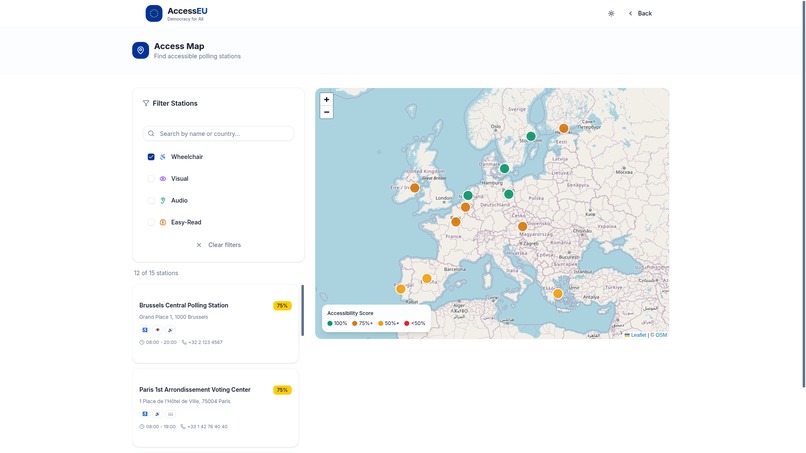Screen dimensions: 806x453
Task: Click the ear icon for Audio
Action: (163, 201)
